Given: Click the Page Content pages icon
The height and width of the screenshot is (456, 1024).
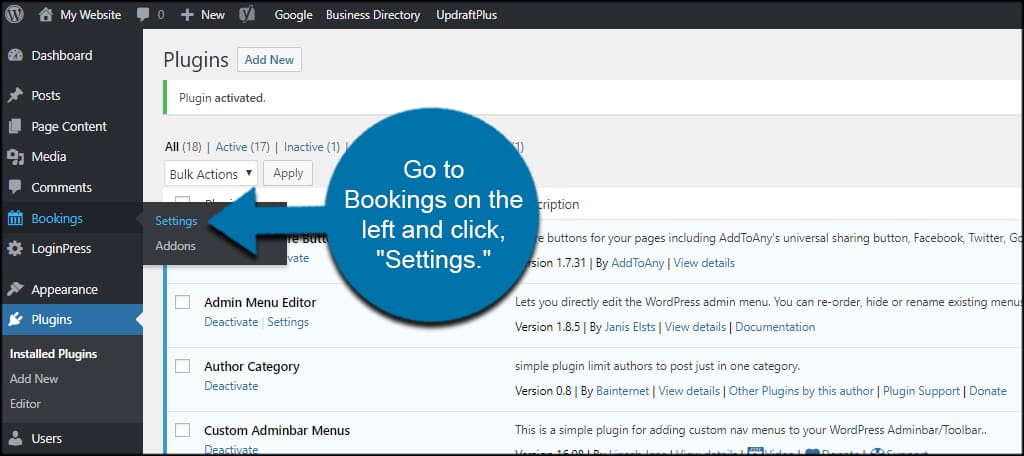Looking at the screenshot, I should (16, 126).
